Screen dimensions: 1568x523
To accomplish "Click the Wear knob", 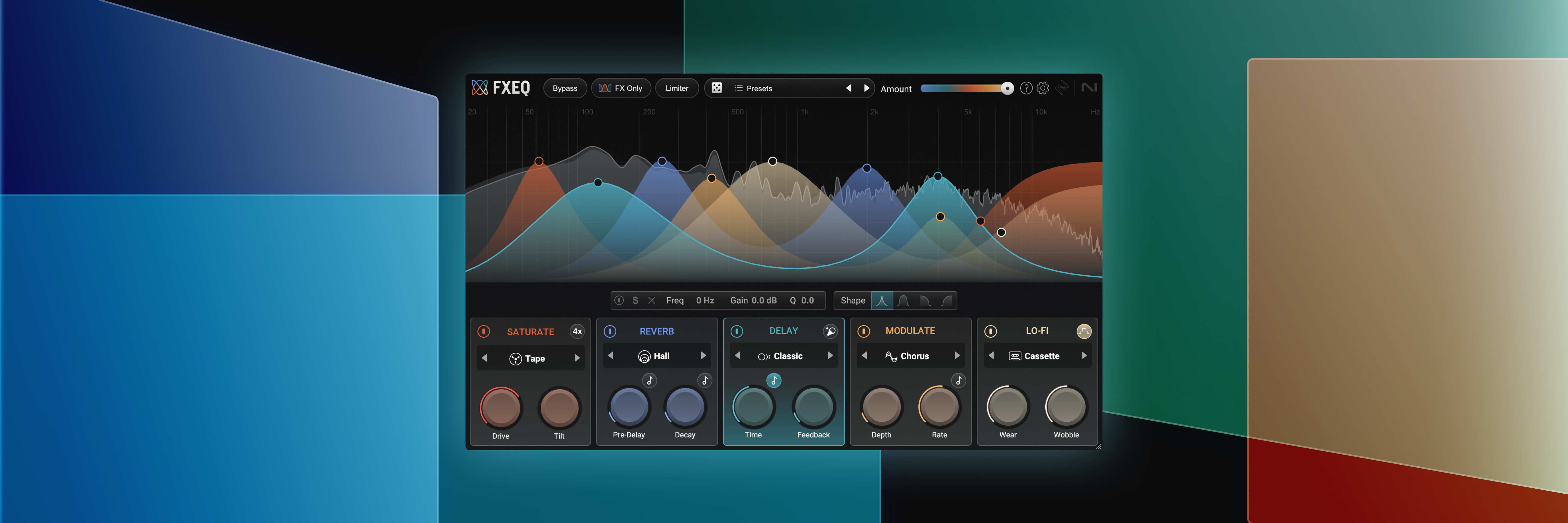I will [1008, 407].
